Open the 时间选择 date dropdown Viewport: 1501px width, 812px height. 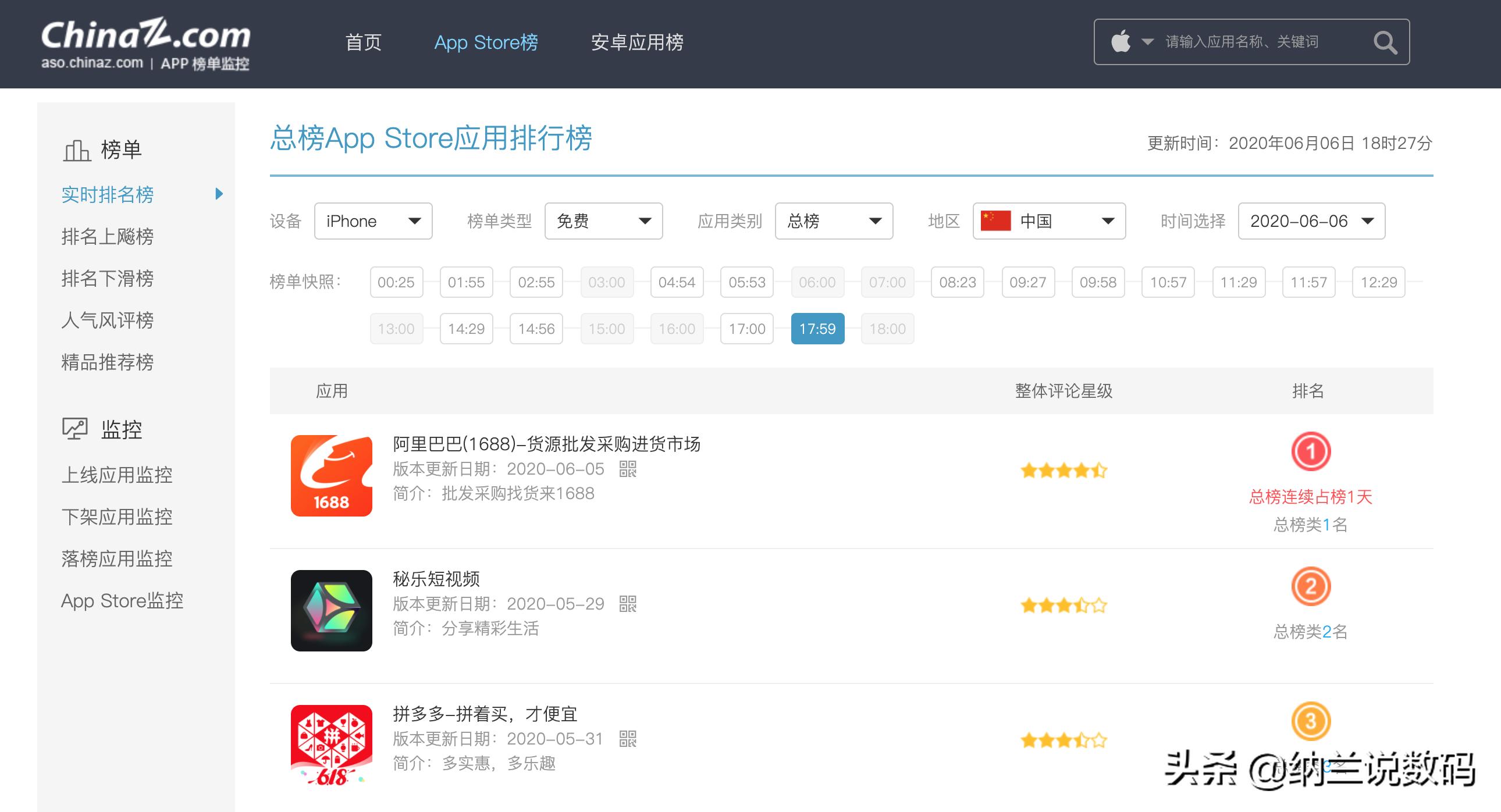tap(1311, 221)
